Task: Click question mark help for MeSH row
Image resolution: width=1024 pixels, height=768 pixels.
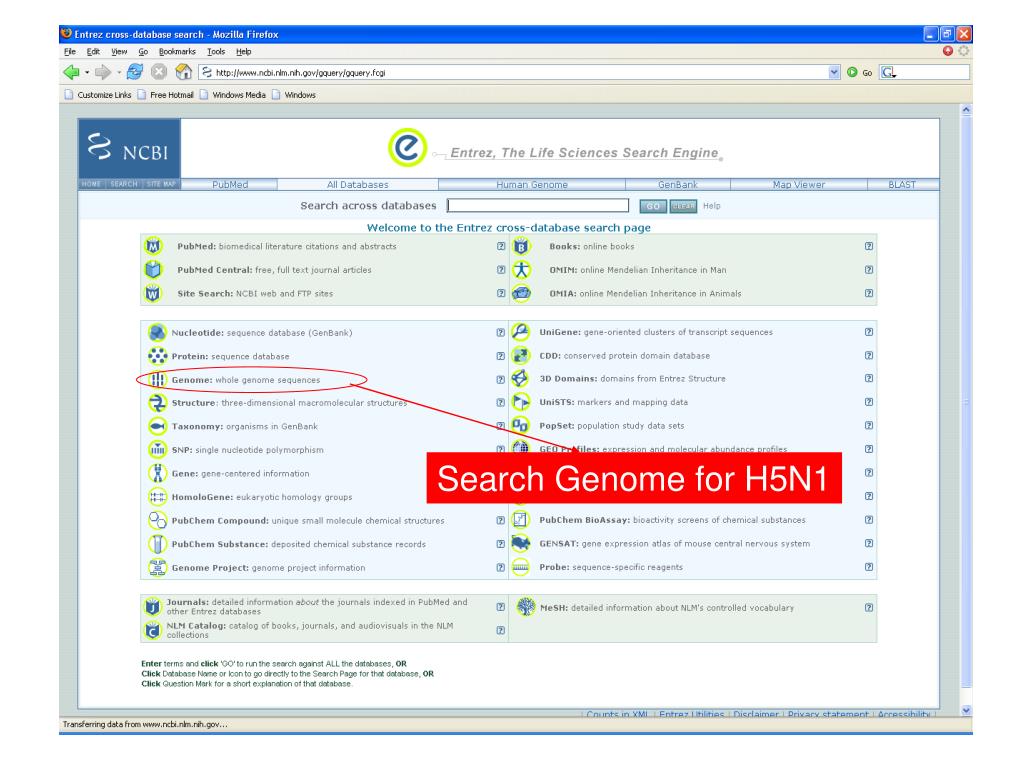Action: [869, 607]
